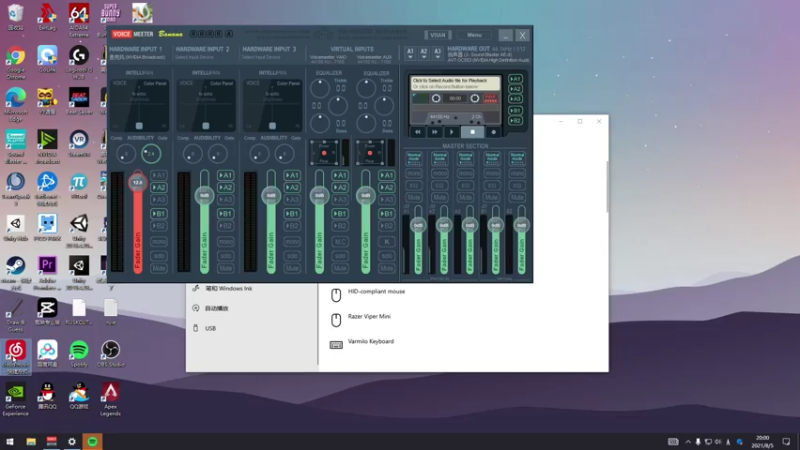Click the Hardware Input 2 fader knob
Screen dimensions: 800x450
pos(204,195)
